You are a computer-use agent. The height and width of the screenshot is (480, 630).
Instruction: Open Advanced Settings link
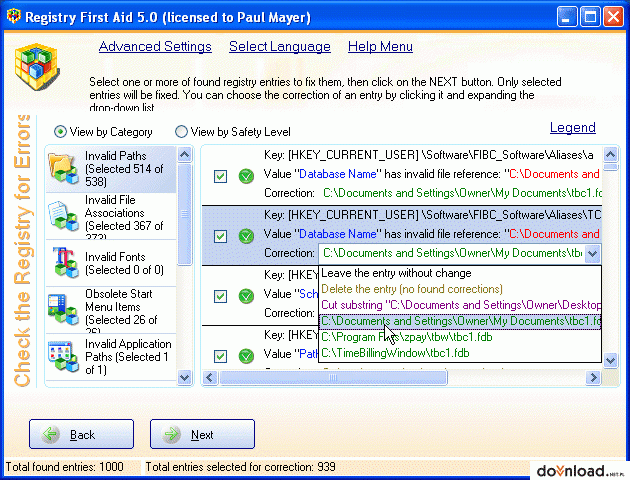(x=155, y=47)
